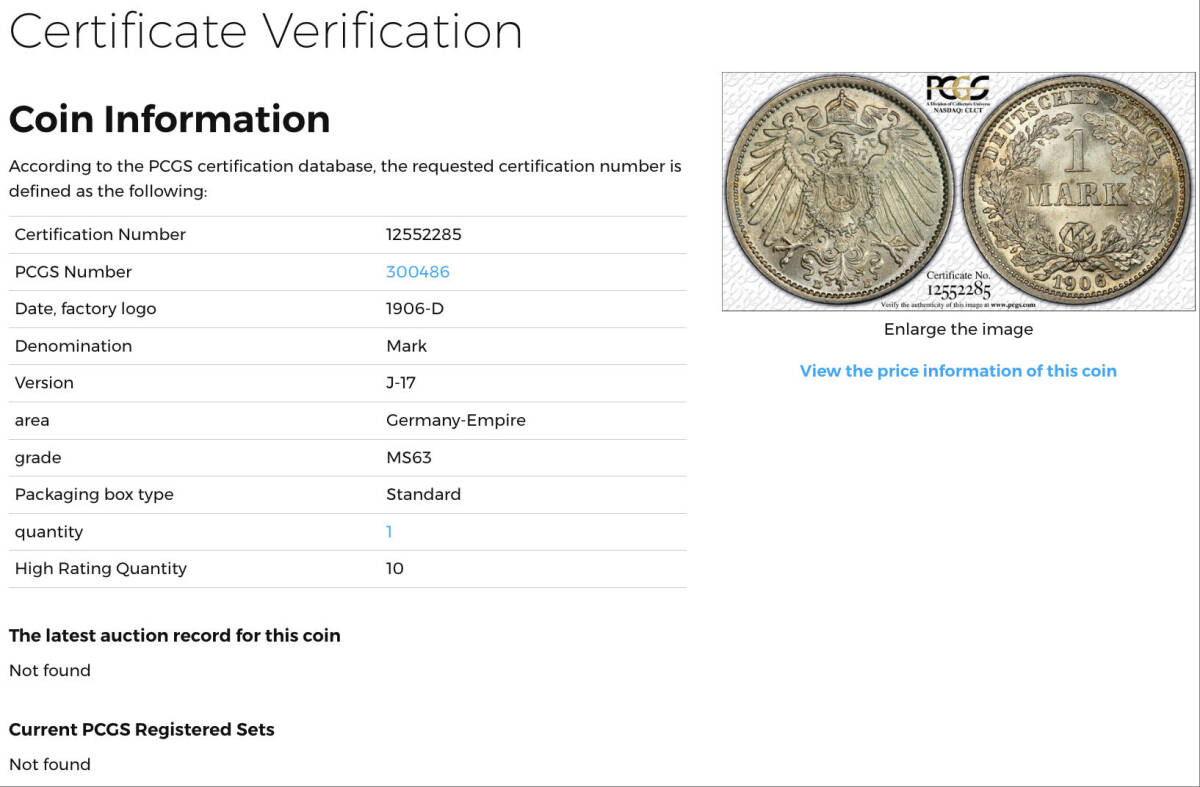1200x787 pixels.
Task: Open the coin slab photo thumbnail
Action: (x=957, y=192)
